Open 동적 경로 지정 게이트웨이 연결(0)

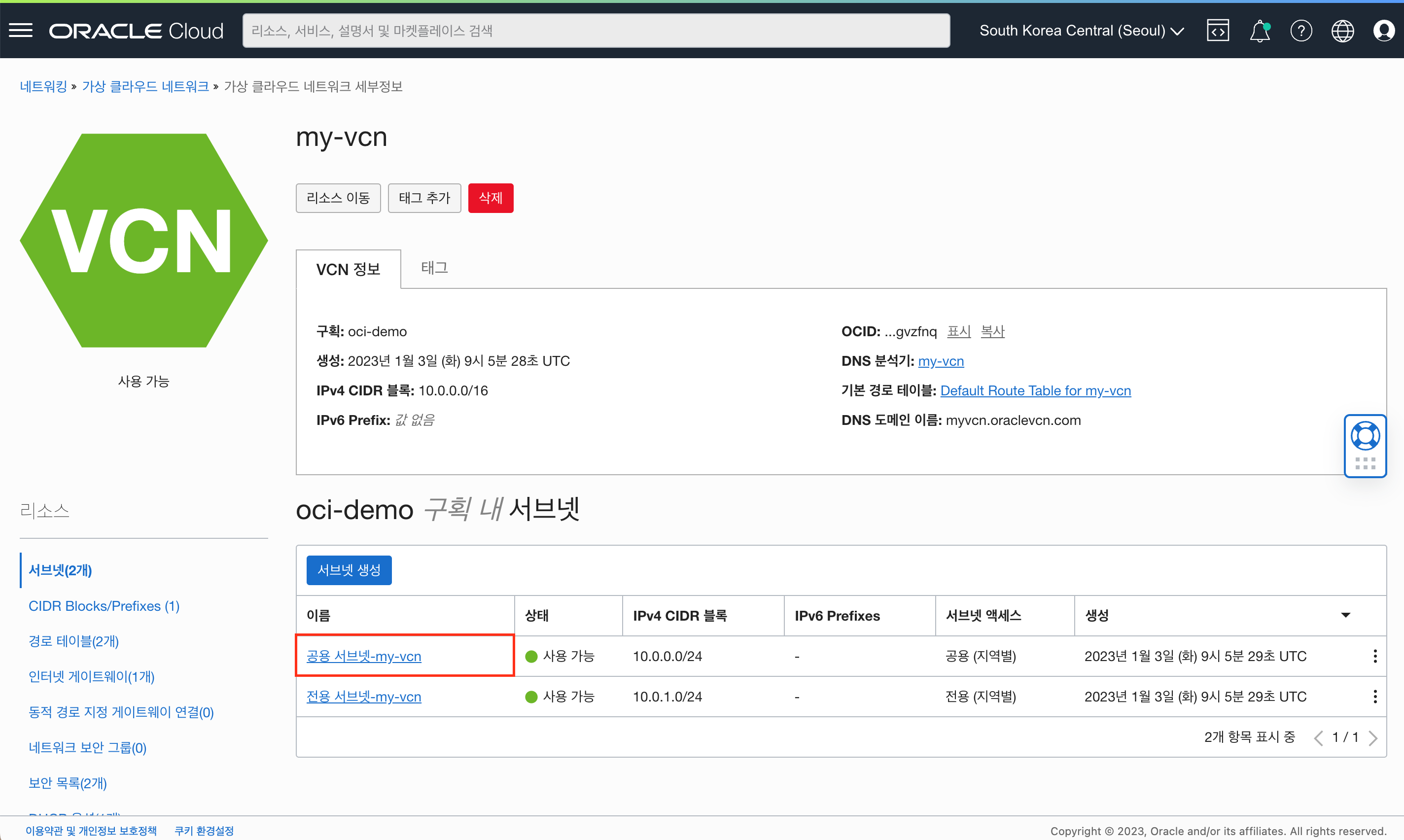pyautogui.click(x=121, y=712)
